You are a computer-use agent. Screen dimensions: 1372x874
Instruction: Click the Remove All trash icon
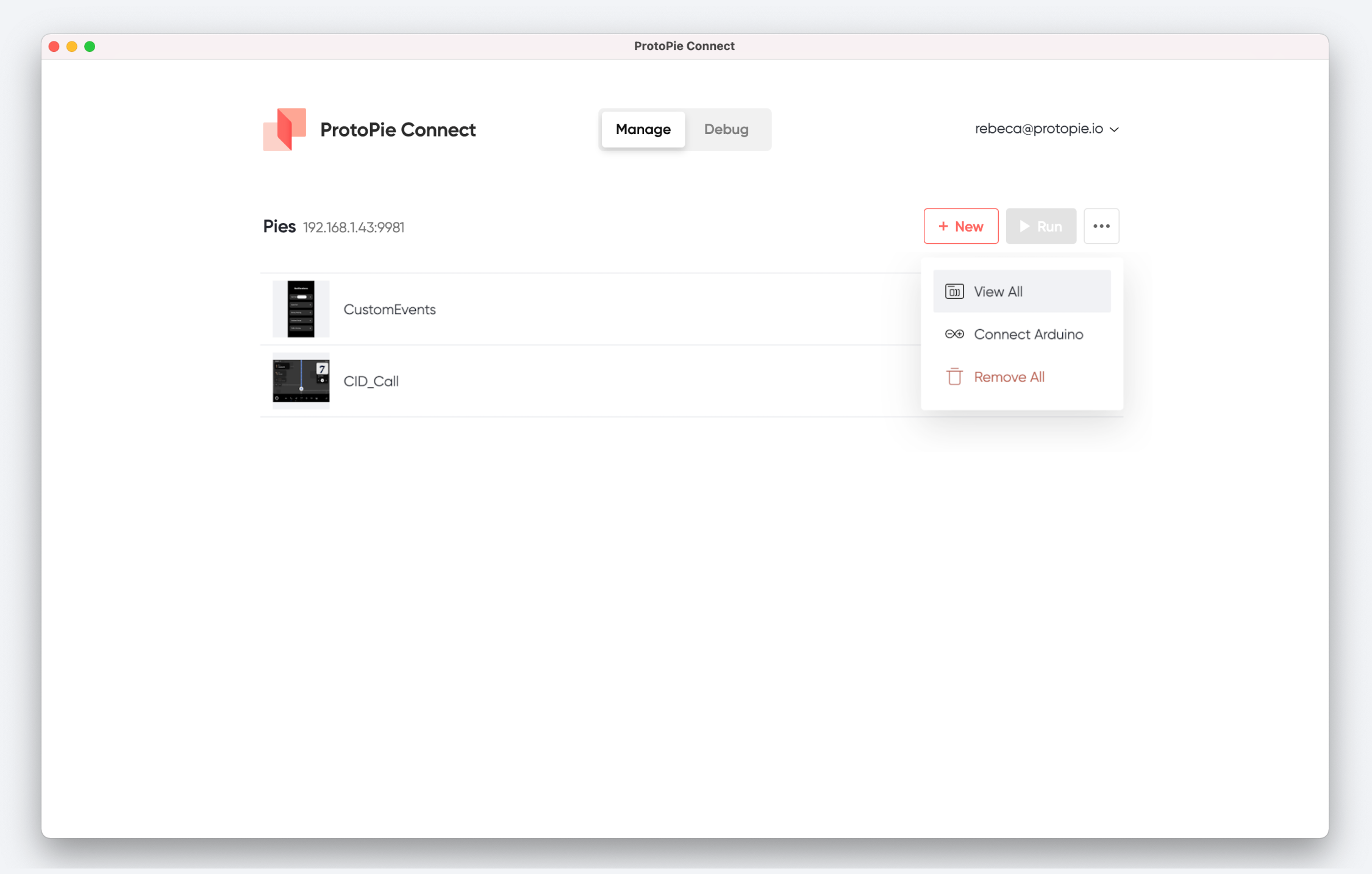click(954, 377)
